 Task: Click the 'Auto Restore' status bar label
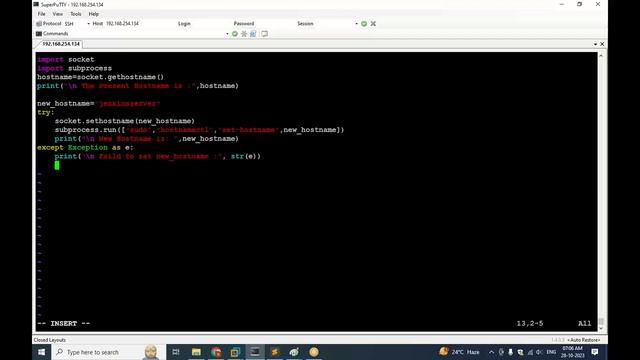[584, 340]
